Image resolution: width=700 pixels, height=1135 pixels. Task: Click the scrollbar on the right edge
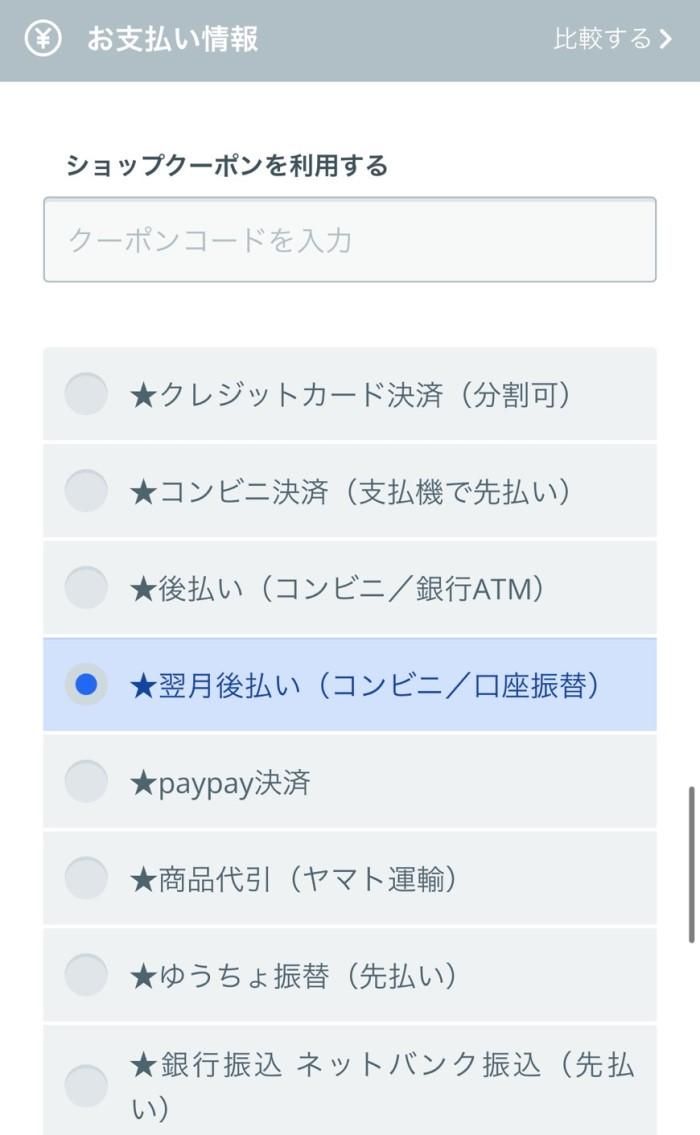693,860
